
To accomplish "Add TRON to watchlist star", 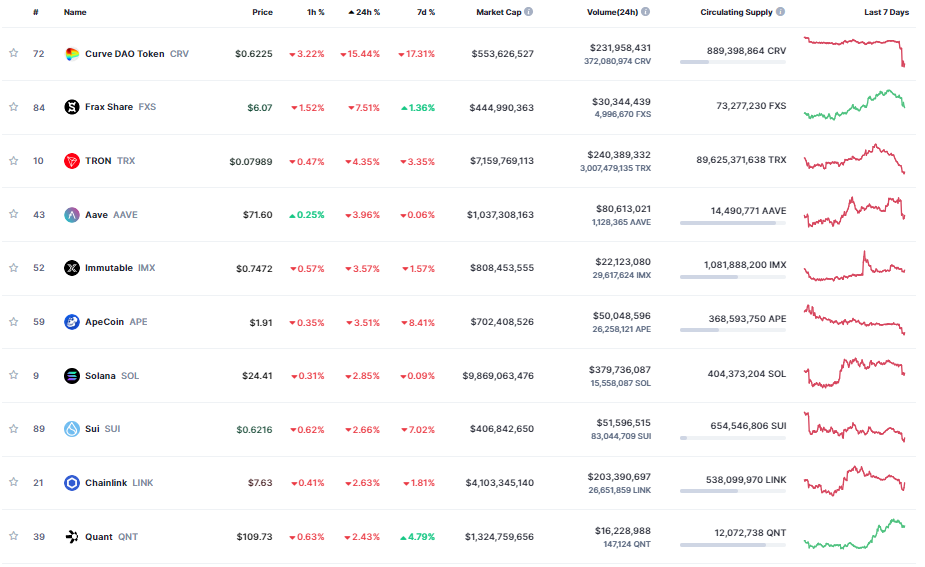I will click(x=14, y=160).
